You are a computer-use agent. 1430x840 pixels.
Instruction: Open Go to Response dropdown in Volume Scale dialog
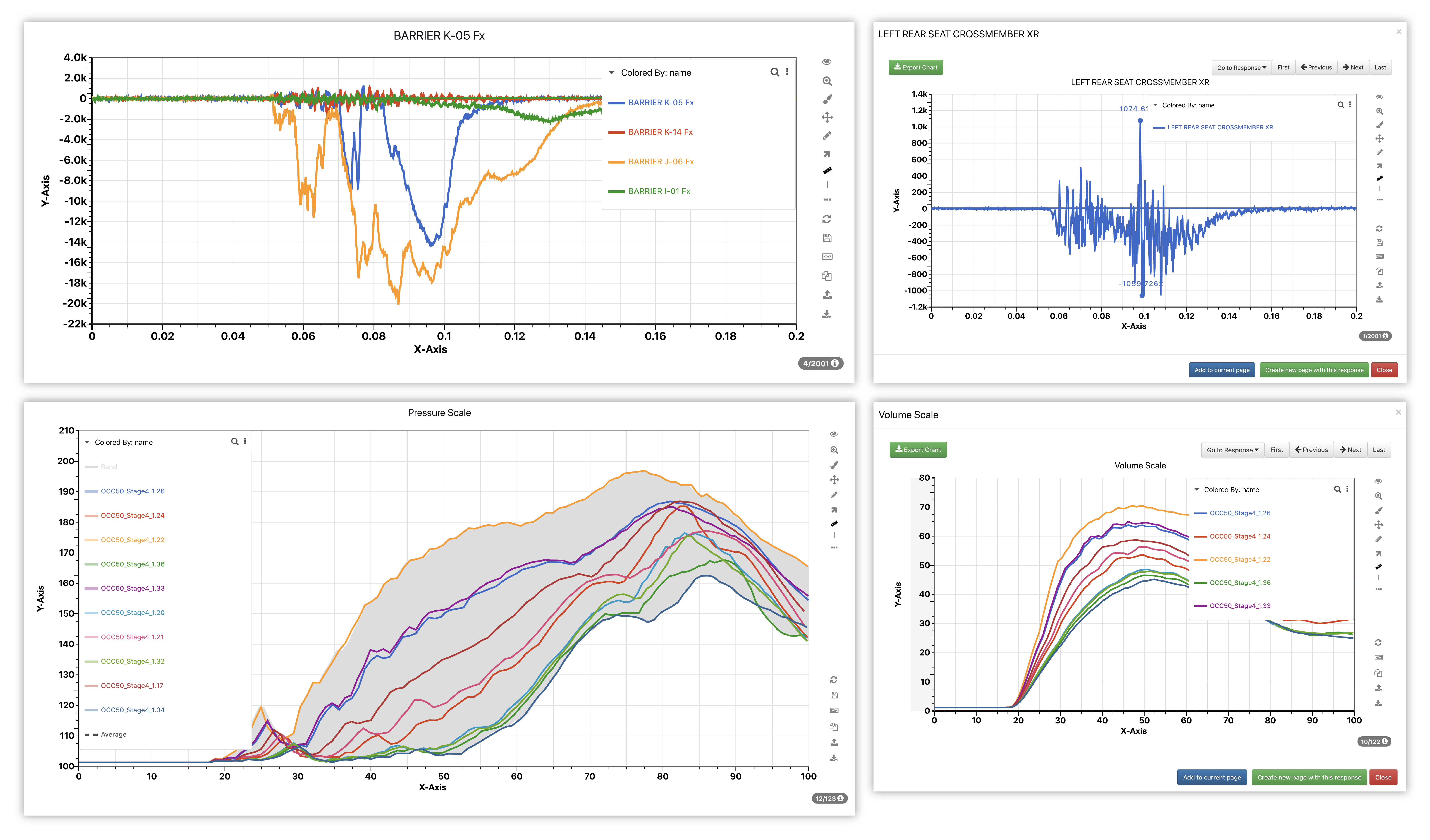[x=1232, y=450]
